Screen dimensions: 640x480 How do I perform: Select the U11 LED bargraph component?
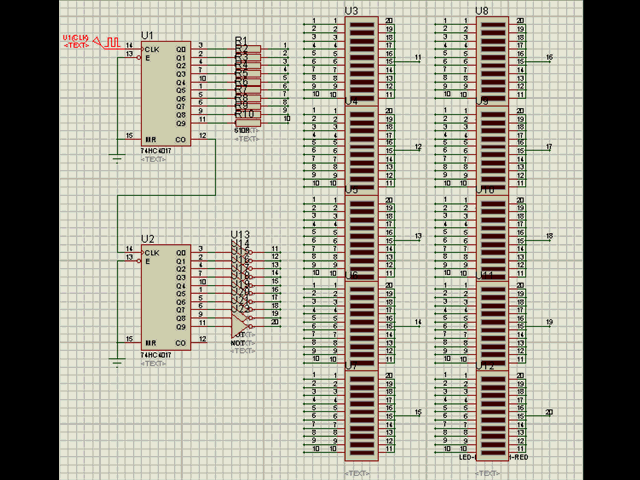[493, 324]
